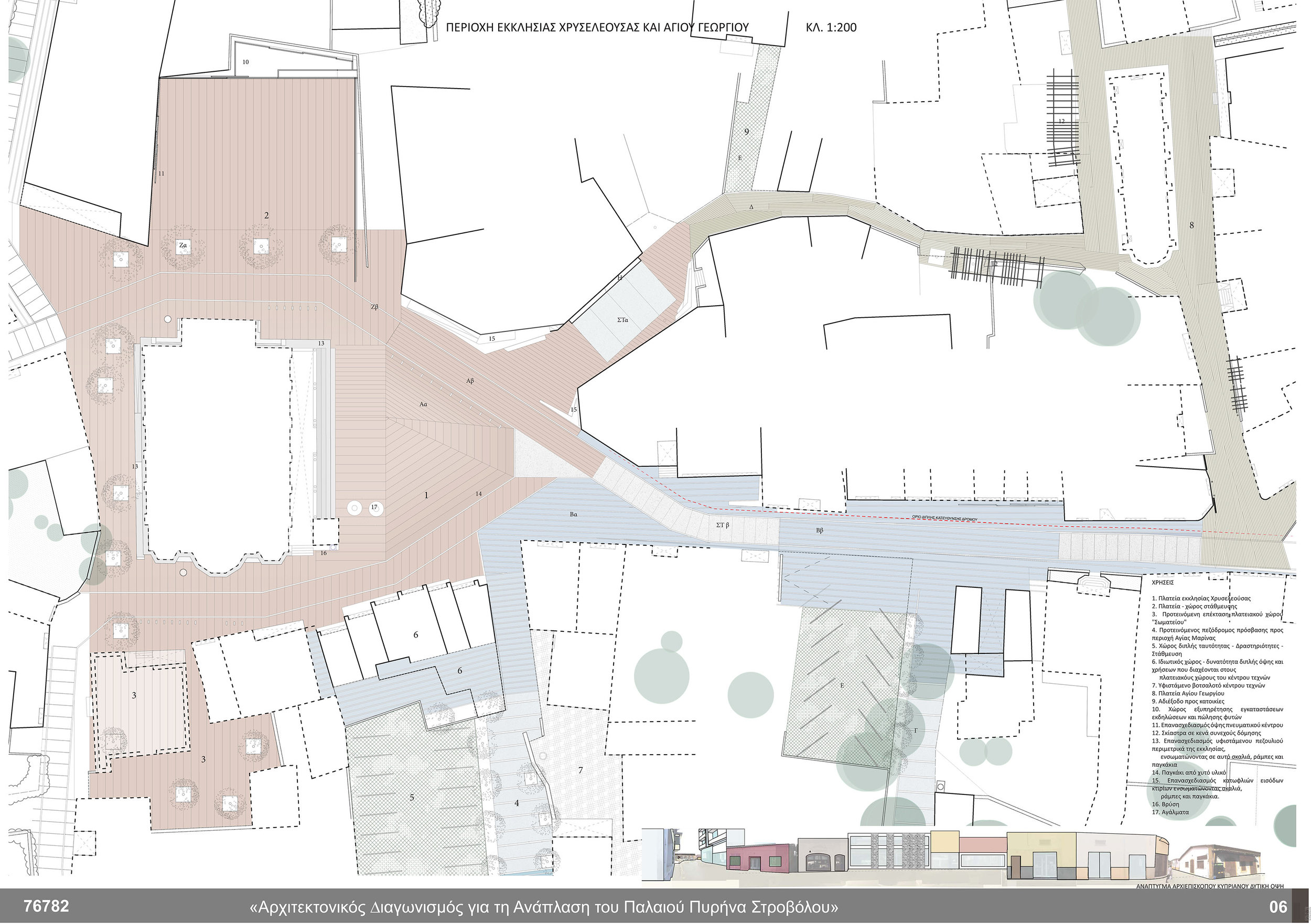Image resolution: width=1311 pixels, height=924 pixels.
Task: Click plan number '17' between the statues
Action: coord(374,507)
